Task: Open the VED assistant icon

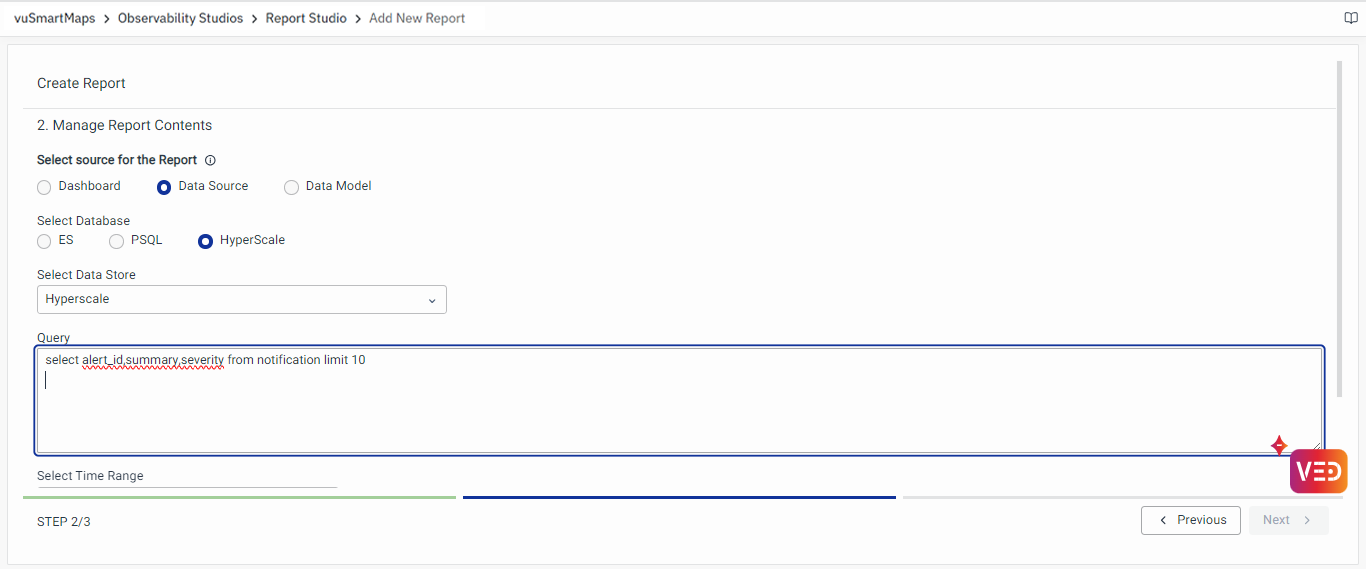Action: [x=1318, y=471]
